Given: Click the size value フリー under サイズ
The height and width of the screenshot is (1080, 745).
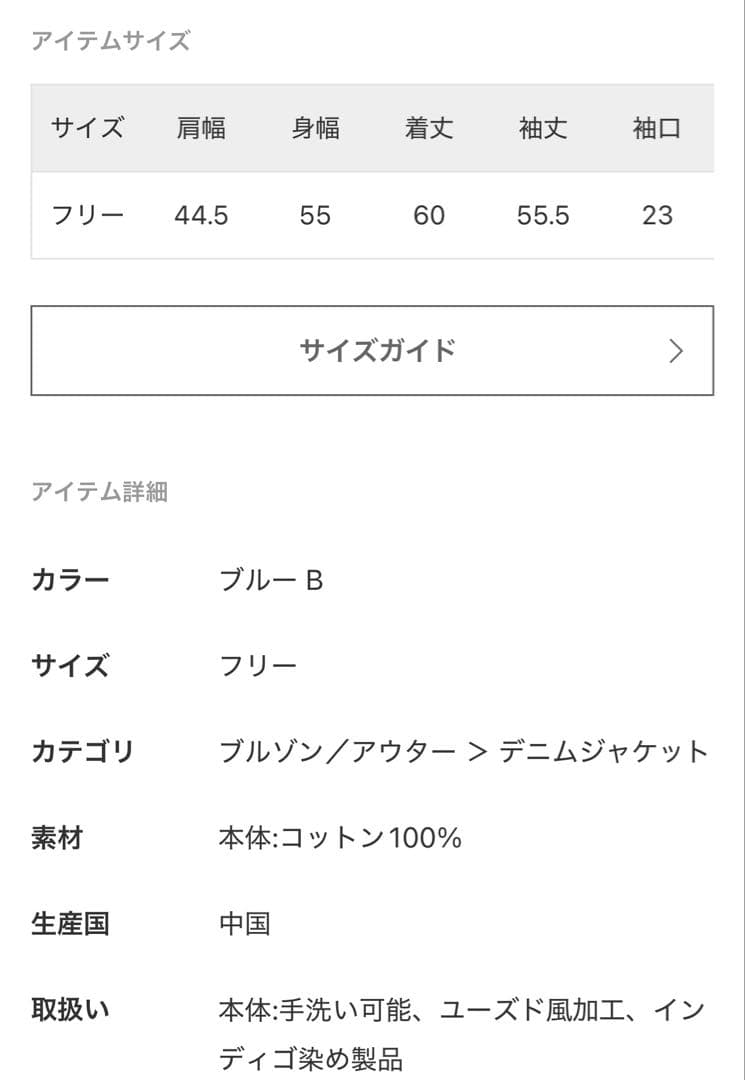Looking at the screenshot, I should pos(256,666).
